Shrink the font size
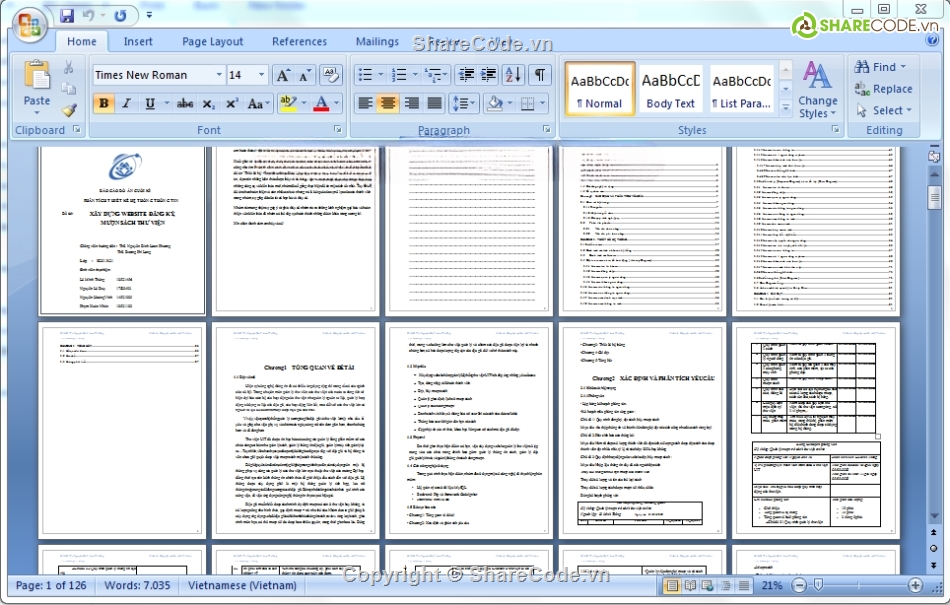 coord(305,75)
